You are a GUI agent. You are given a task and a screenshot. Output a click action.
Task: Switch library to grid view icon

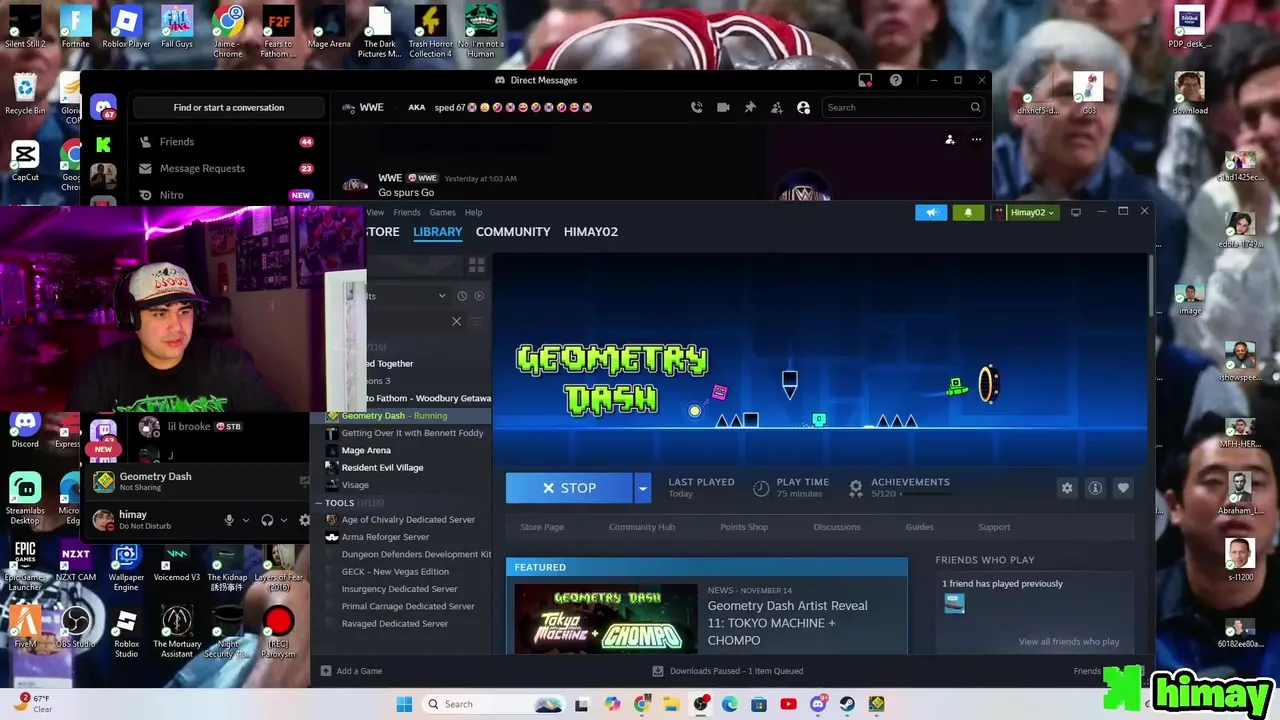476,265
